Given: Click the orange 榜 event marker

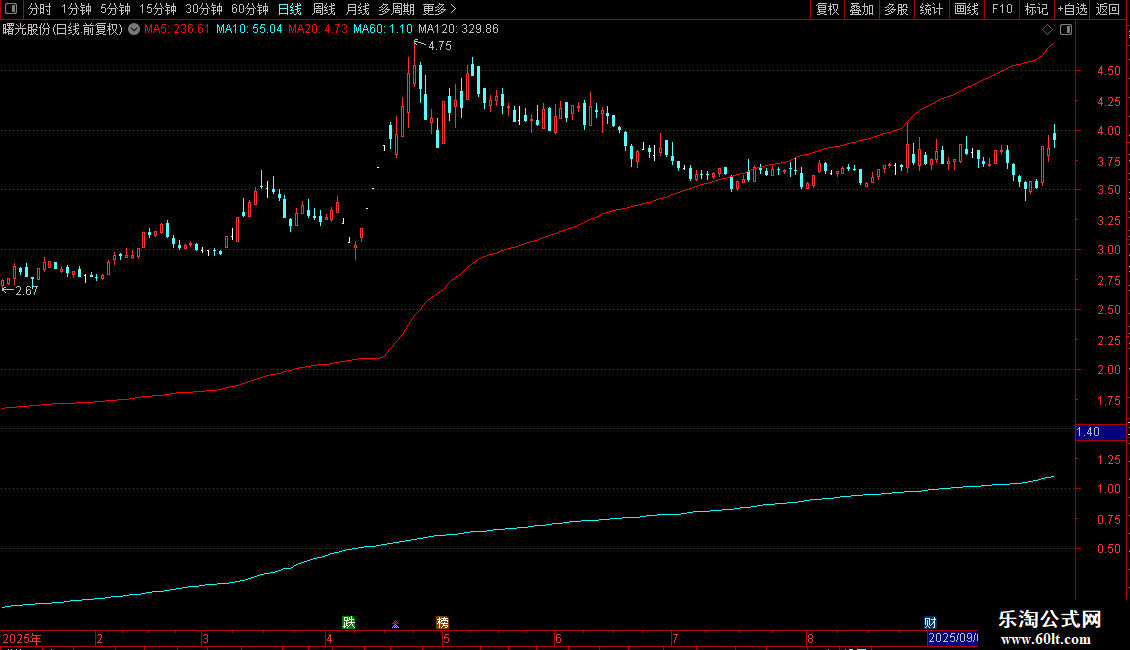Looking at the screenshot, I should click(442, 622).
